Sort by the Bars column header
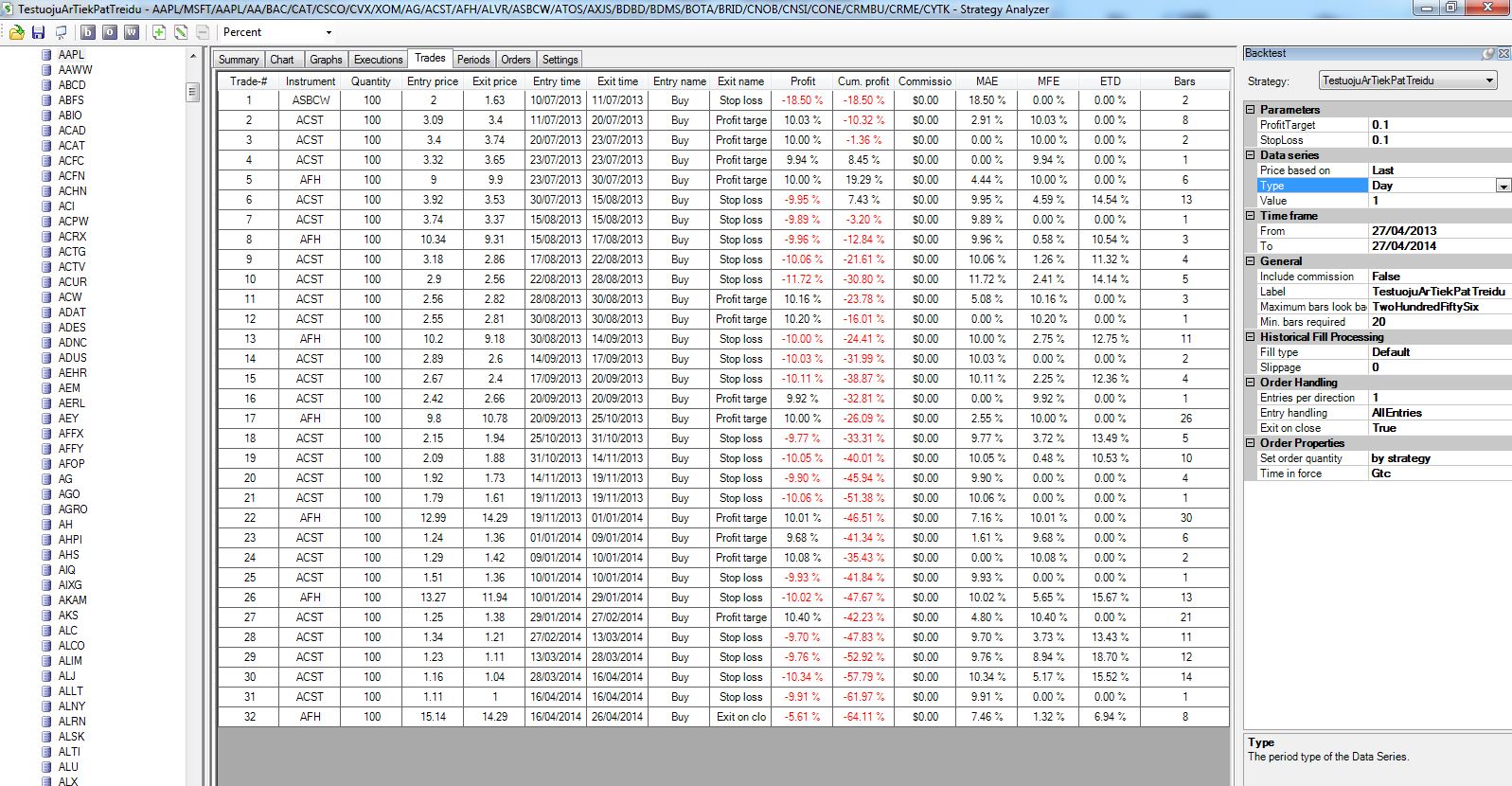The width and height of the screenshot is (1512, 786). [x=1184, y=81]
